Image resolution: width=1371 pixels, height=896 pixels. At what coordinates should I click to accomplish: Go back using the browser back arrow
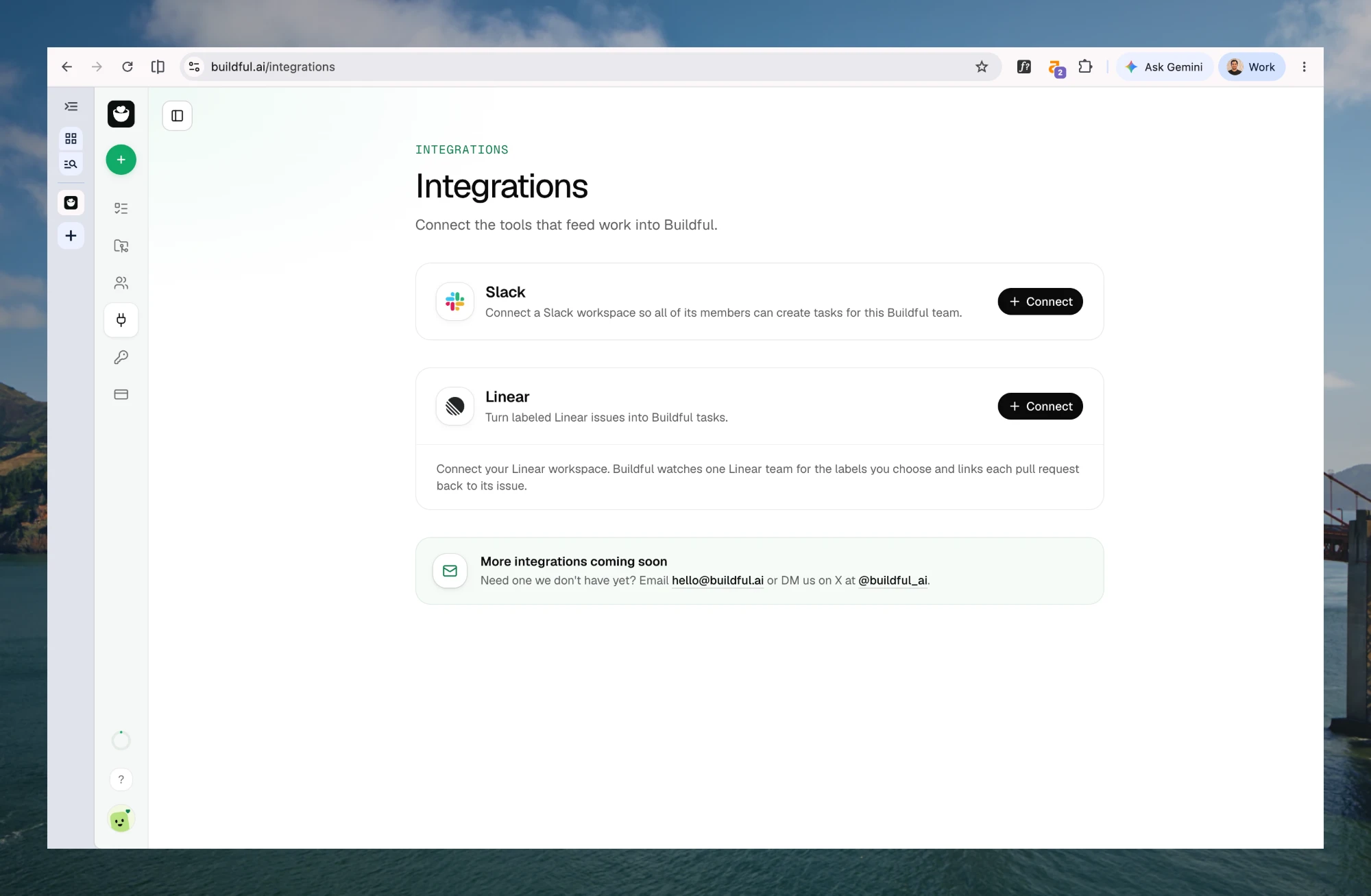(66, 66)
